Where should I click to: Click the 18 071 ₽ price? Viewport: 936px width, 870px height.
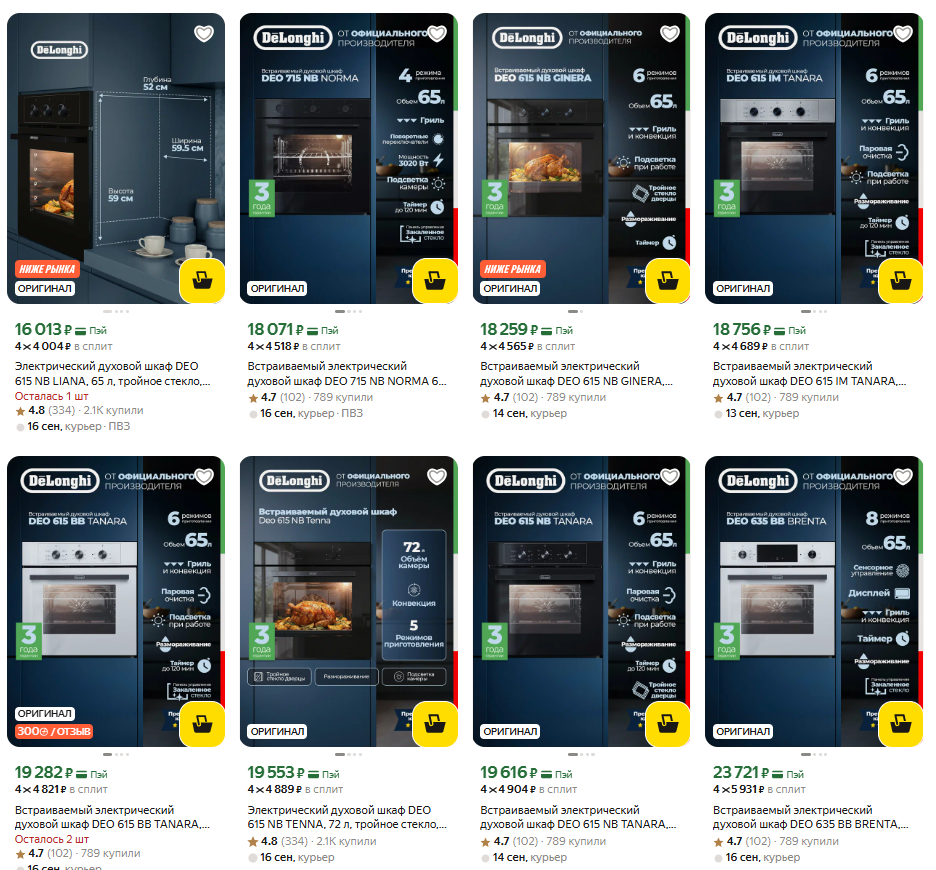[x=275, y=330]
